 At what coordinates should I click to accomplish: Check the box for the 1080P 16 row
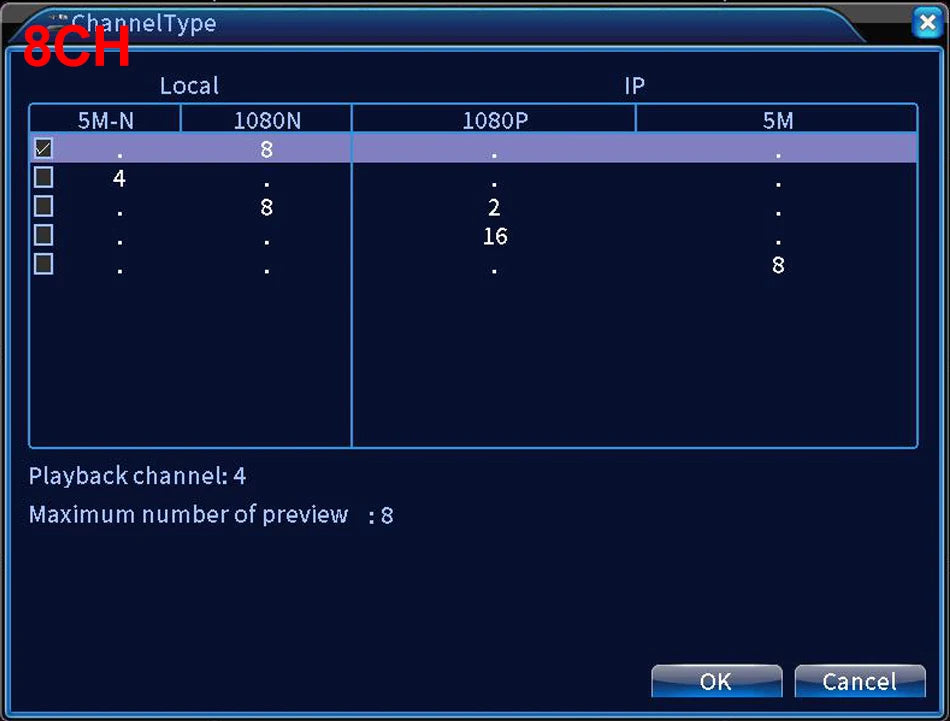pos(43,236)
